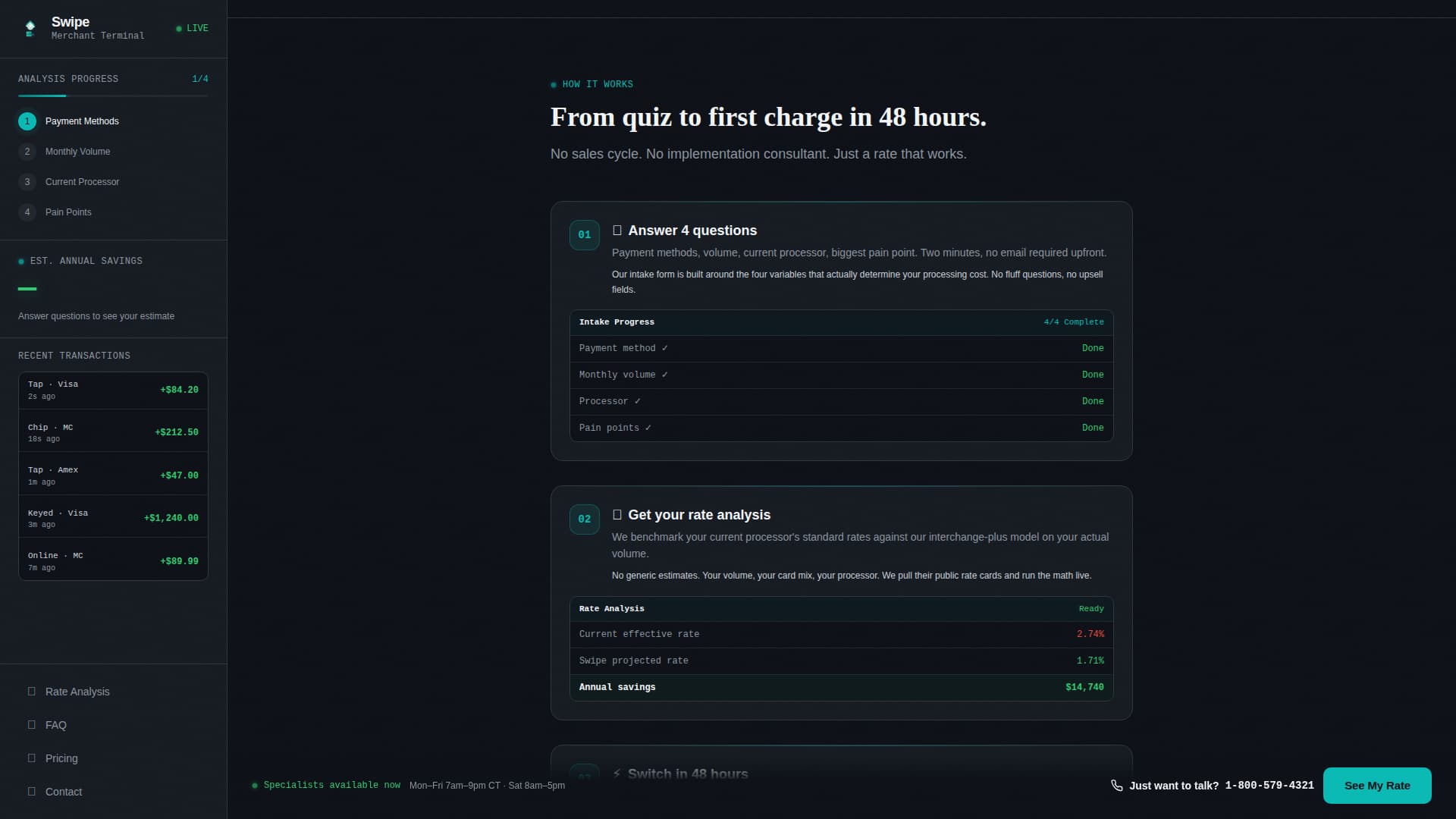1456x819 pixels.
Task: Click the icon beside FAQ link
Action: 32,725
